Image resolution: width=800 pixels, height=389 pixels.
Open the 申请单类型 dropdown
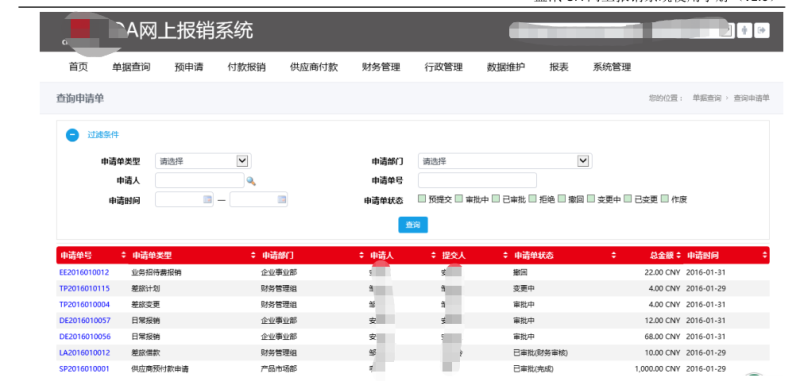(203, 161)
